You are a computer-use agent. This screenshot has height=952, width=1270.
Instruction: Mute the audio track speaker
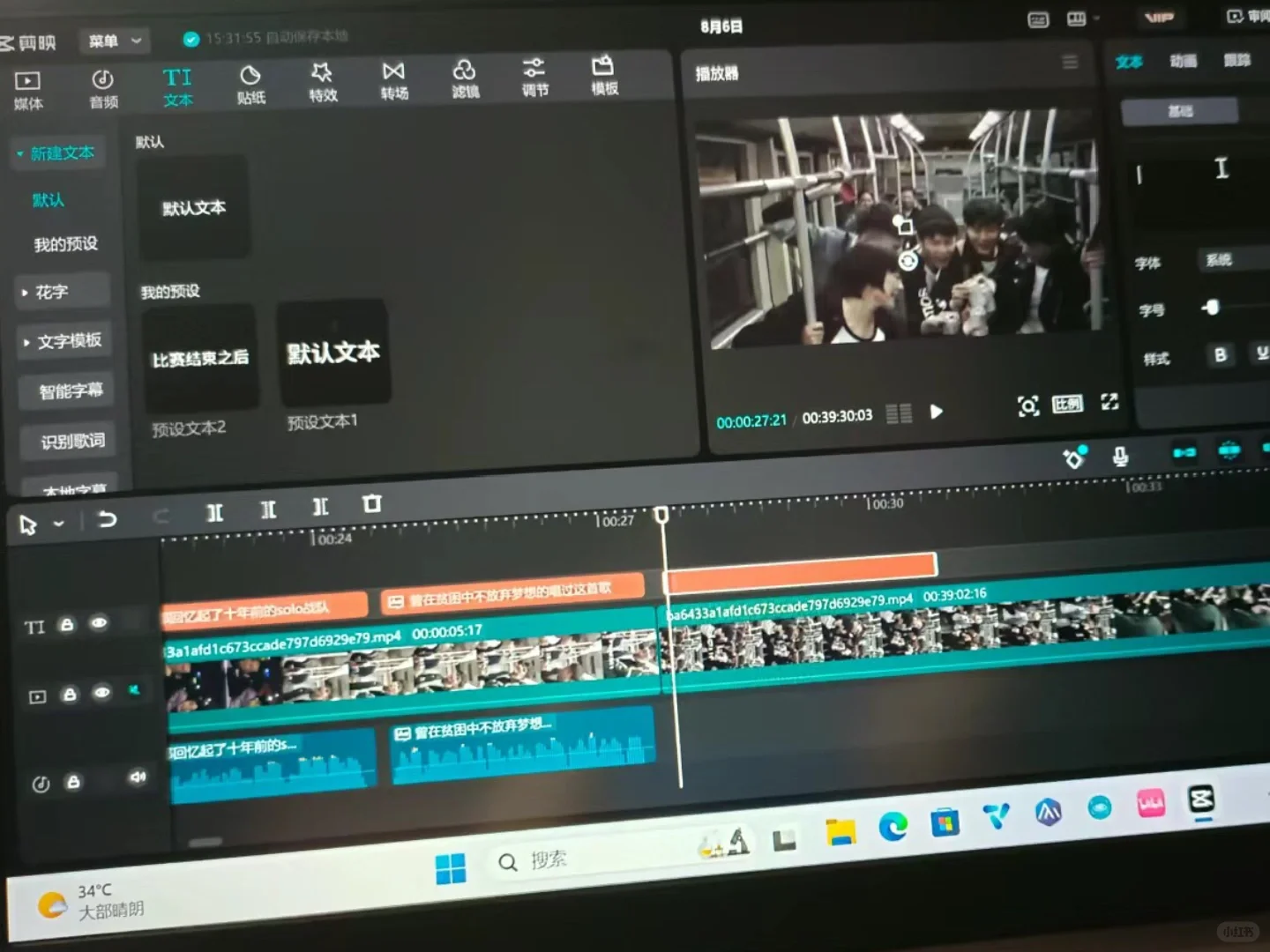tap(138, 777)
